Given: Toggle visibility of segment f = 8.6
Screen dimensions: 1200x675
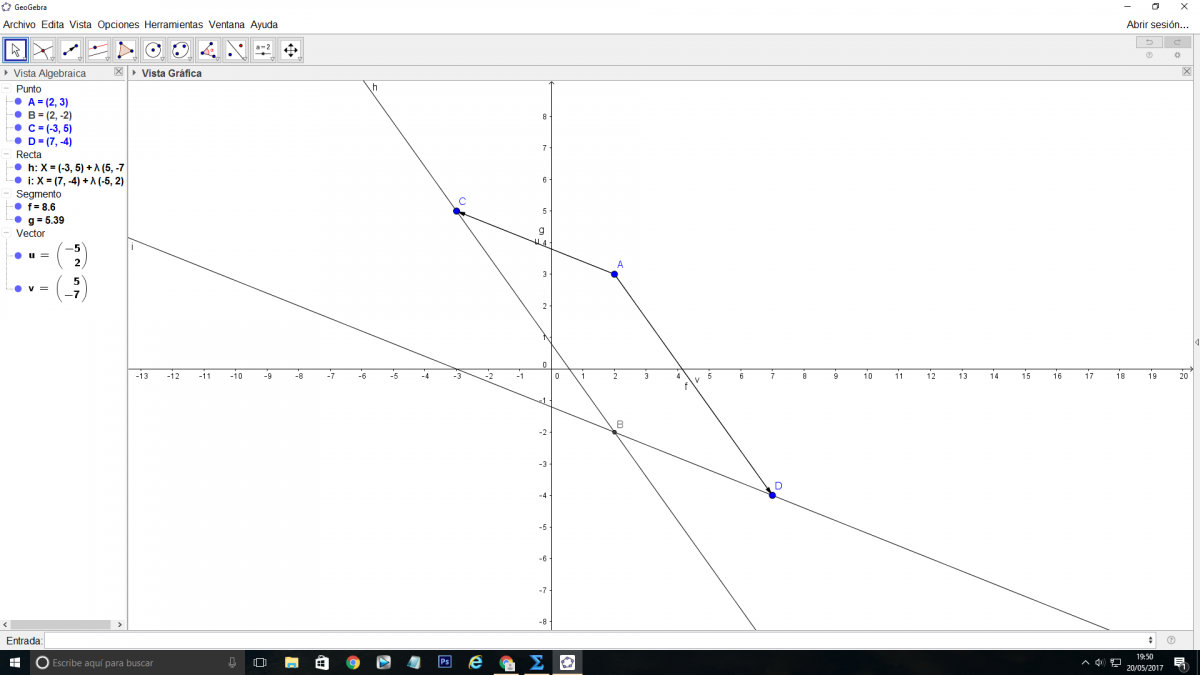Looking at the screenshot, I should (18, 207).
